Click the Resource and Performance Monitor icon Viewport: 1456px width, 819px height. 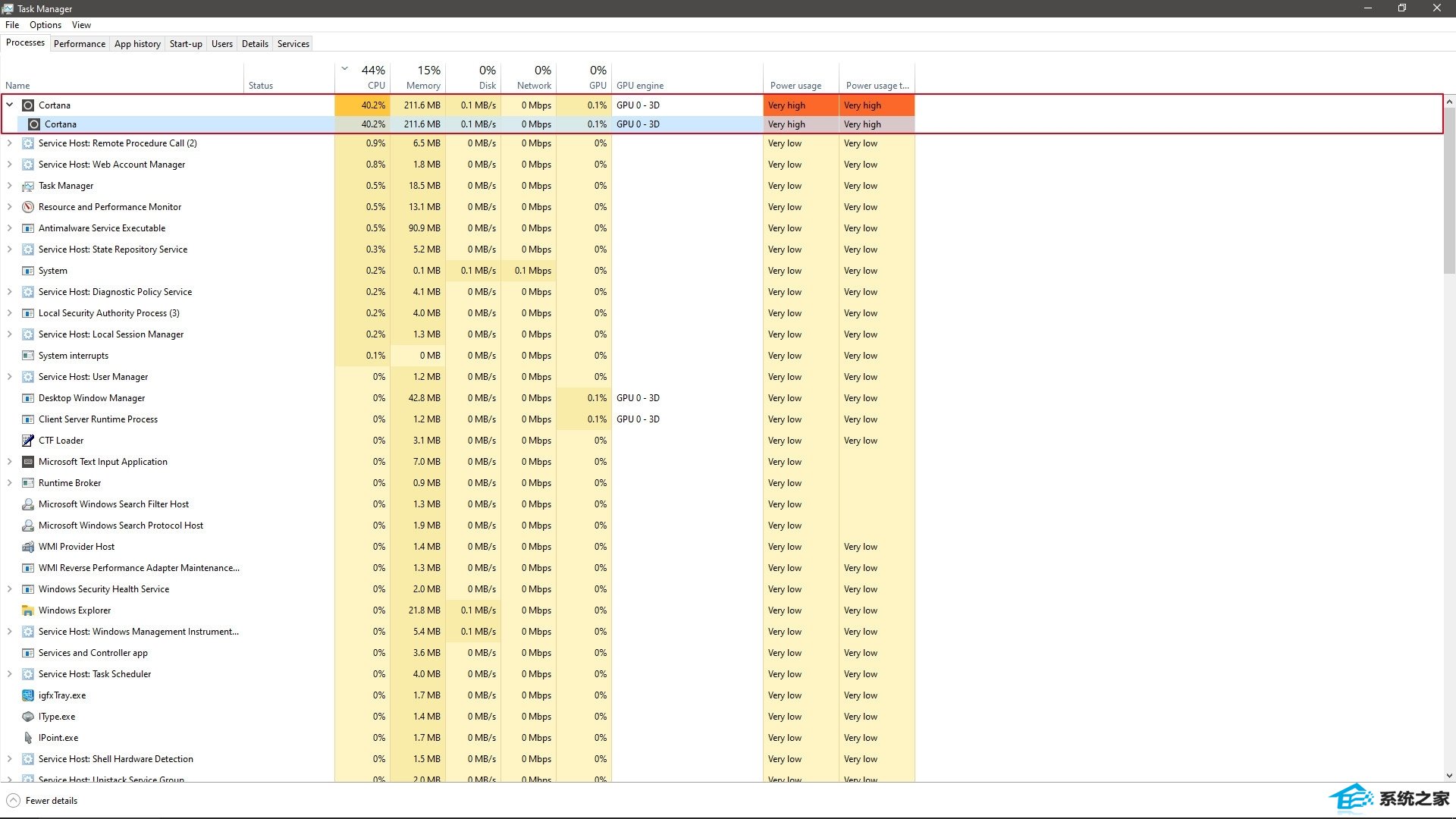28,207
